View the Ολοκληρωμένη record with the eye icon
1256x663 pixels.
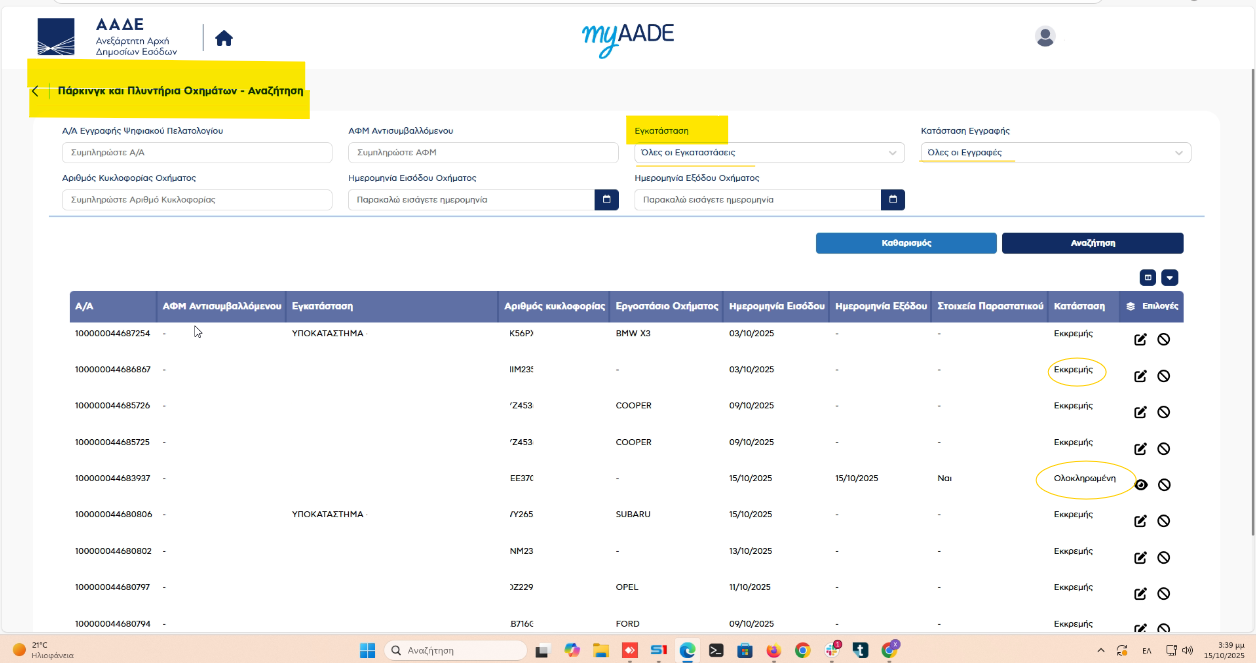click(1140, 485)
